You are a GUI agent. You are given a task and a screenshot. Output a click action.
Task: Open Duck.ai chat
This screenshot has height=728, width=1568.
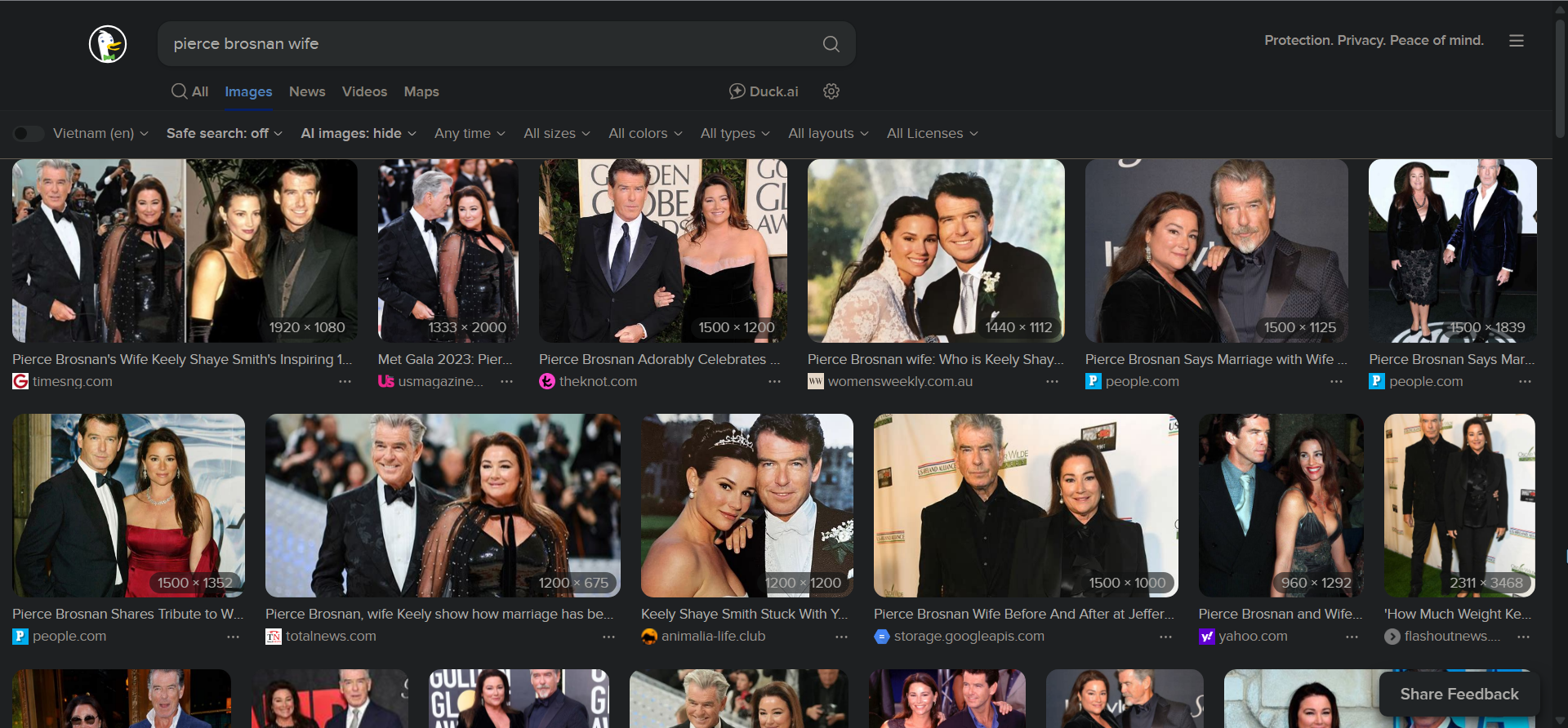click(764, 91)
